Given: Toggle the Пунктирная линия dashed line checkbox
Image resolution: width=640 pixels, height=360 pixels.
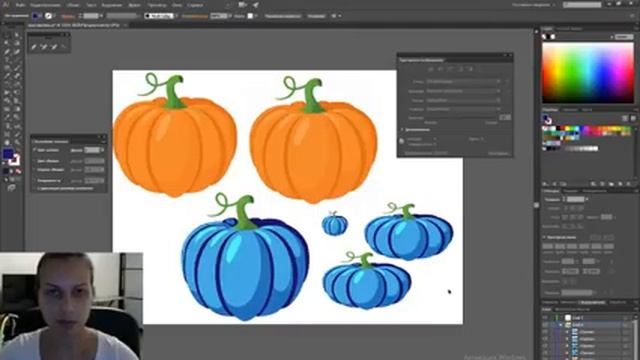Looking at the screenshot, I should click(545, 237).
